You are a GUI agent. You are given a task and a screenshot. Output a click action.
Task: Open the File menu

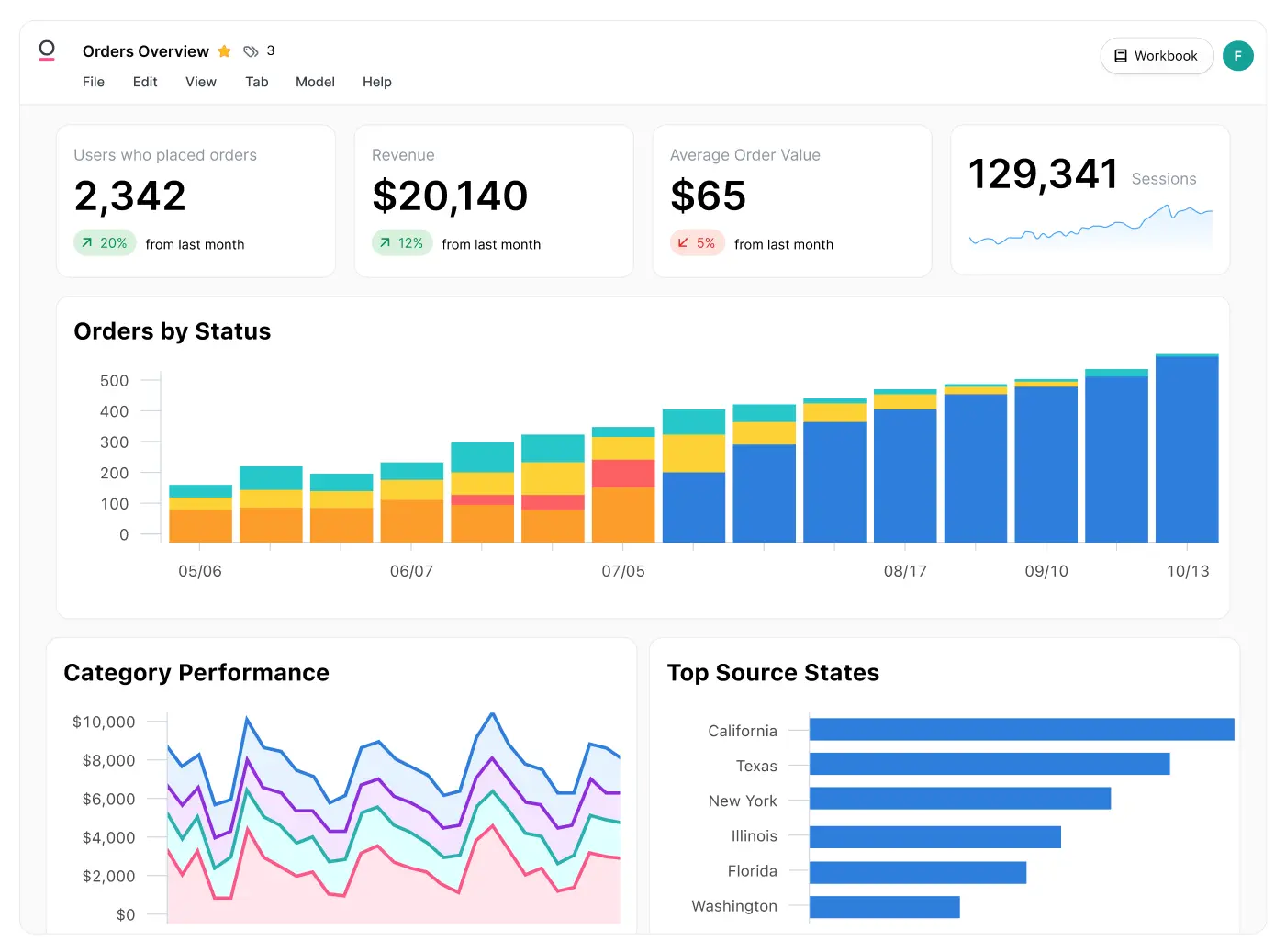(x=94, y=82)
